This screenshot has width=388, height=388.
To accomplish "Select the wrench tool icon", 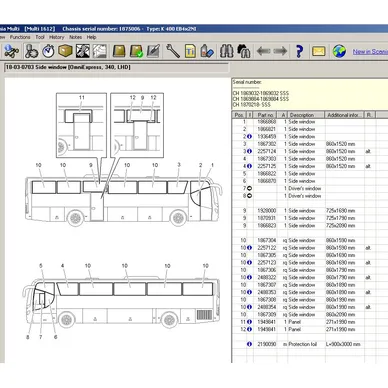I will point(173,51).
